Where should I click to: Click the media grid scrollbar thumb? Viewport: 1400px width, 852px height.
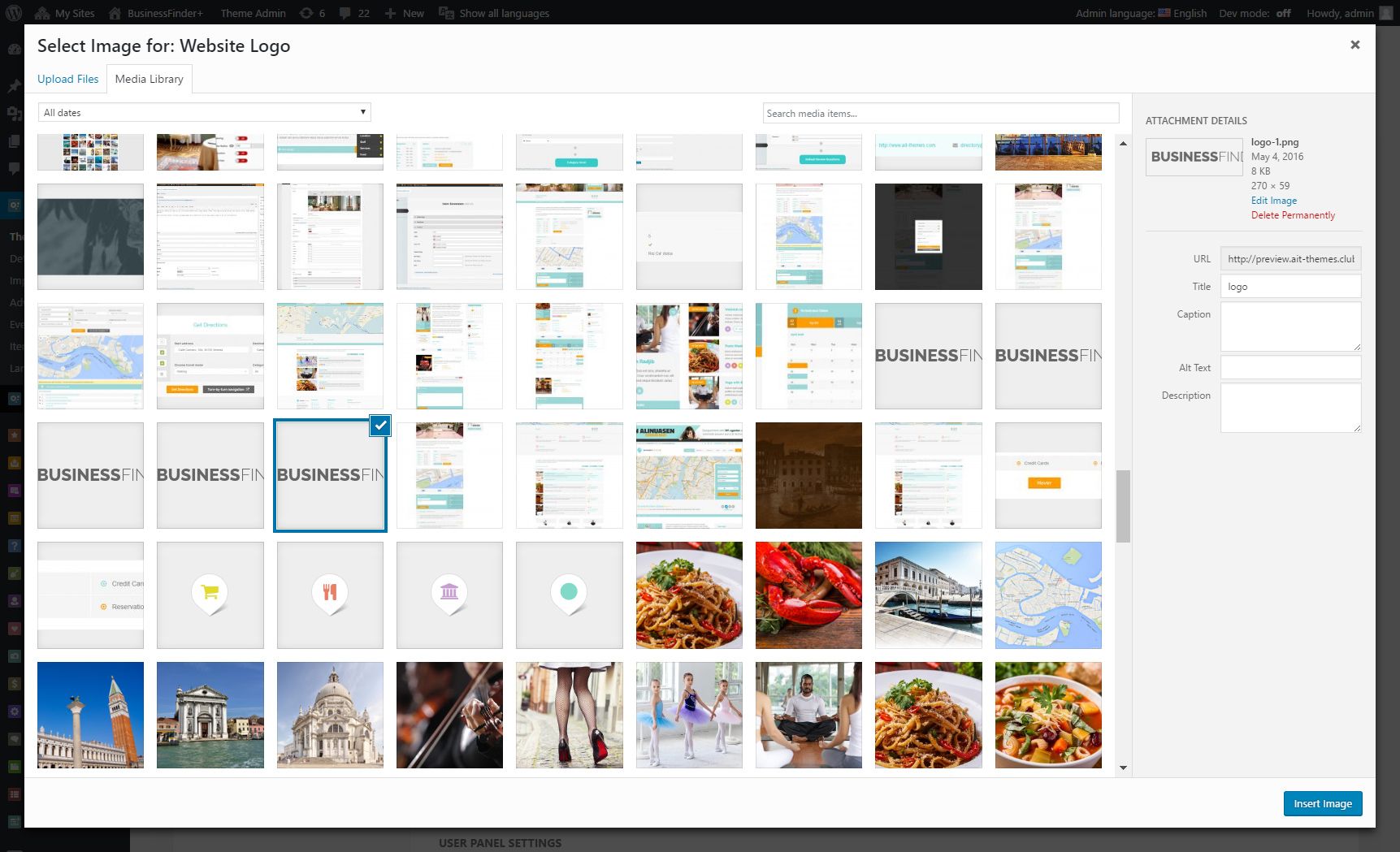coord(1123,505)
